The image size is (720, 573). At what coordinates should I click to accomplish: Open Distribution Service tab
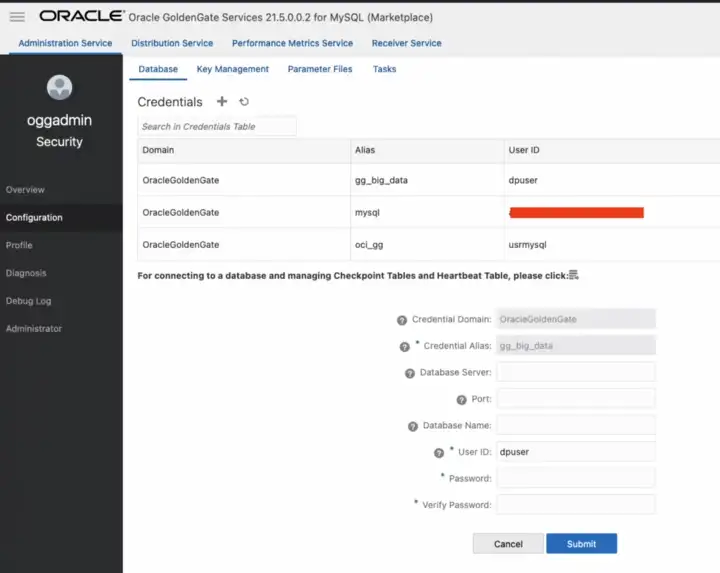(172, 43)
